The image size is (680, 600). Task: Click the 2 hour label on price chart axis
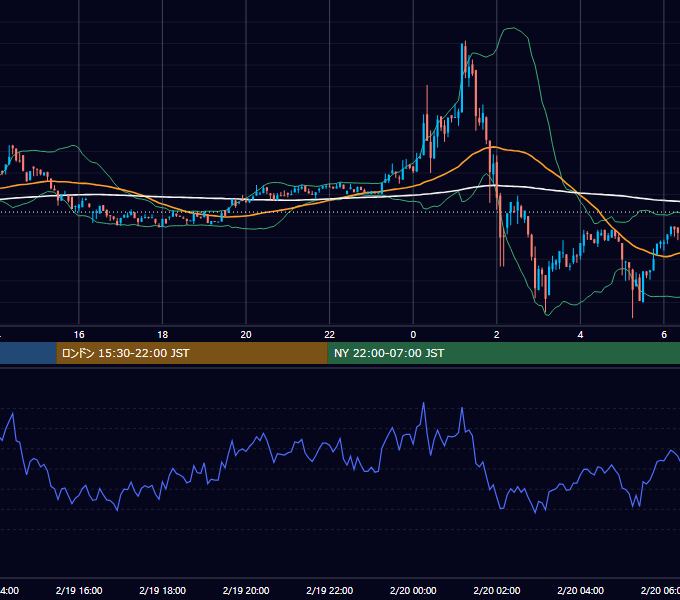click(497, 335)
